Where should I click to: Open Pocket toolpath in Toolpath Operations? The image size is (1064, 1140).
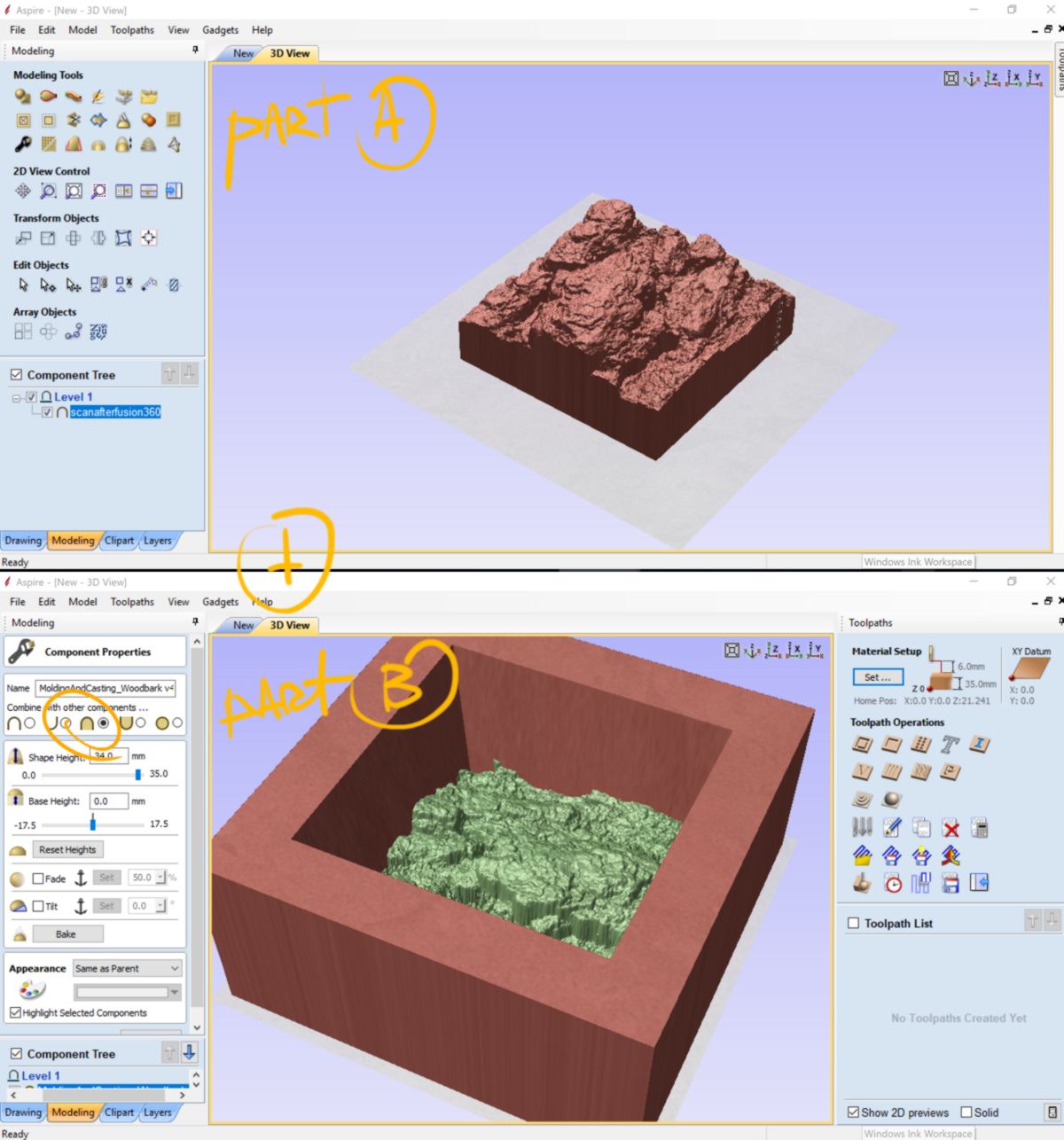click(891, 745)
